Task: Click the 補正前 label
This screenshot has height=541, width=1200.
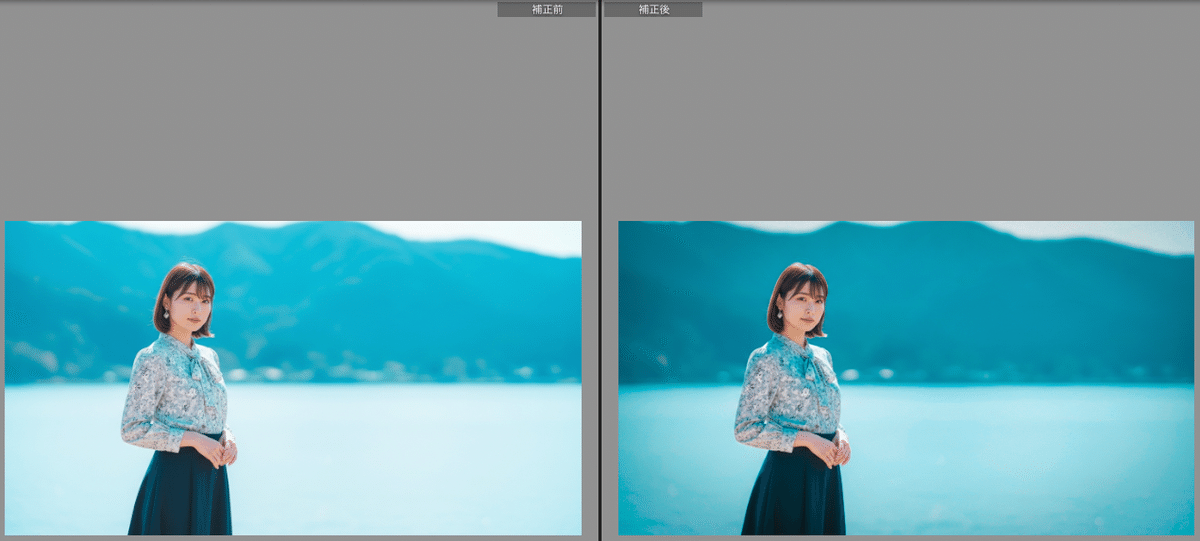Action: (546, 9)
